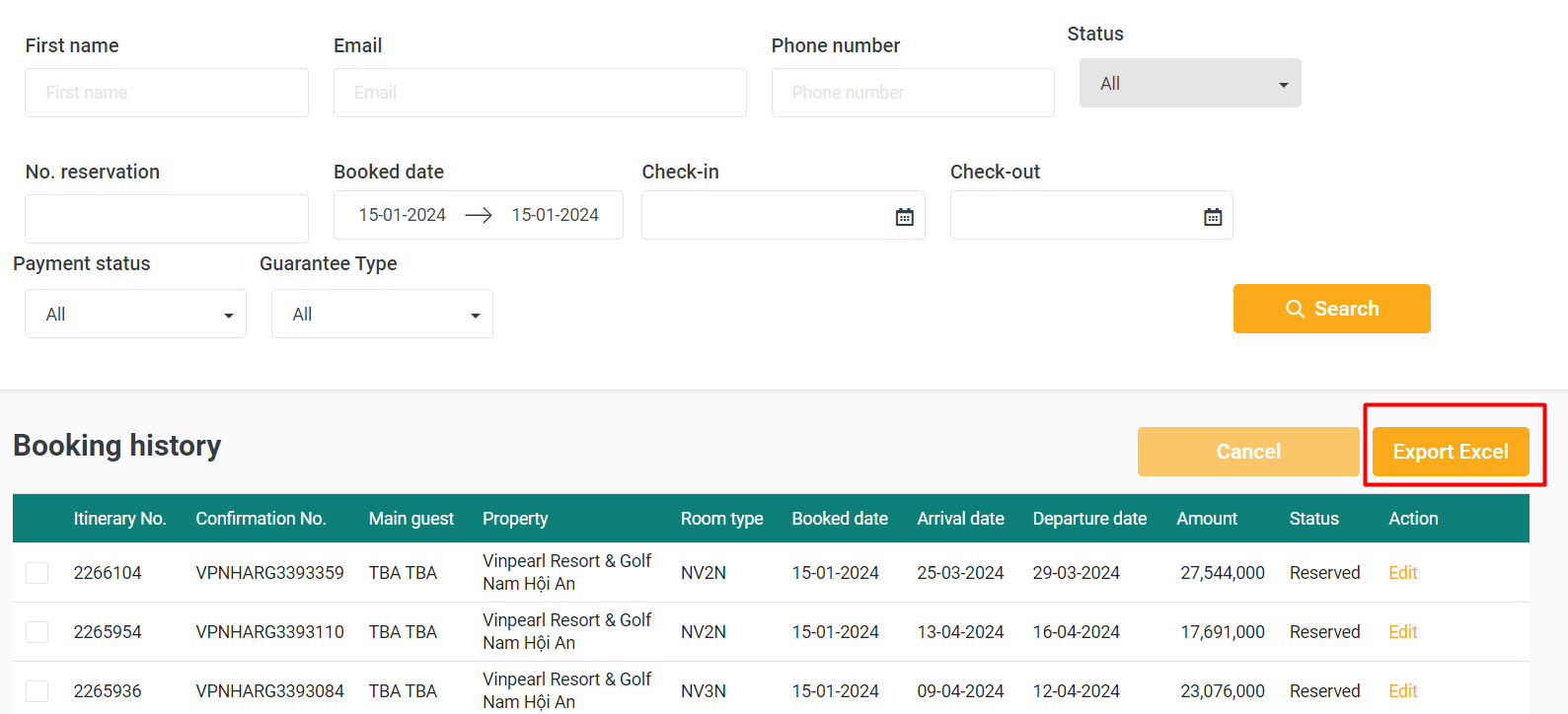Image resolution: width=1568 pixels, height=714 pixels.
Task: Focus the First name input field
Action: tap(167, 93)
